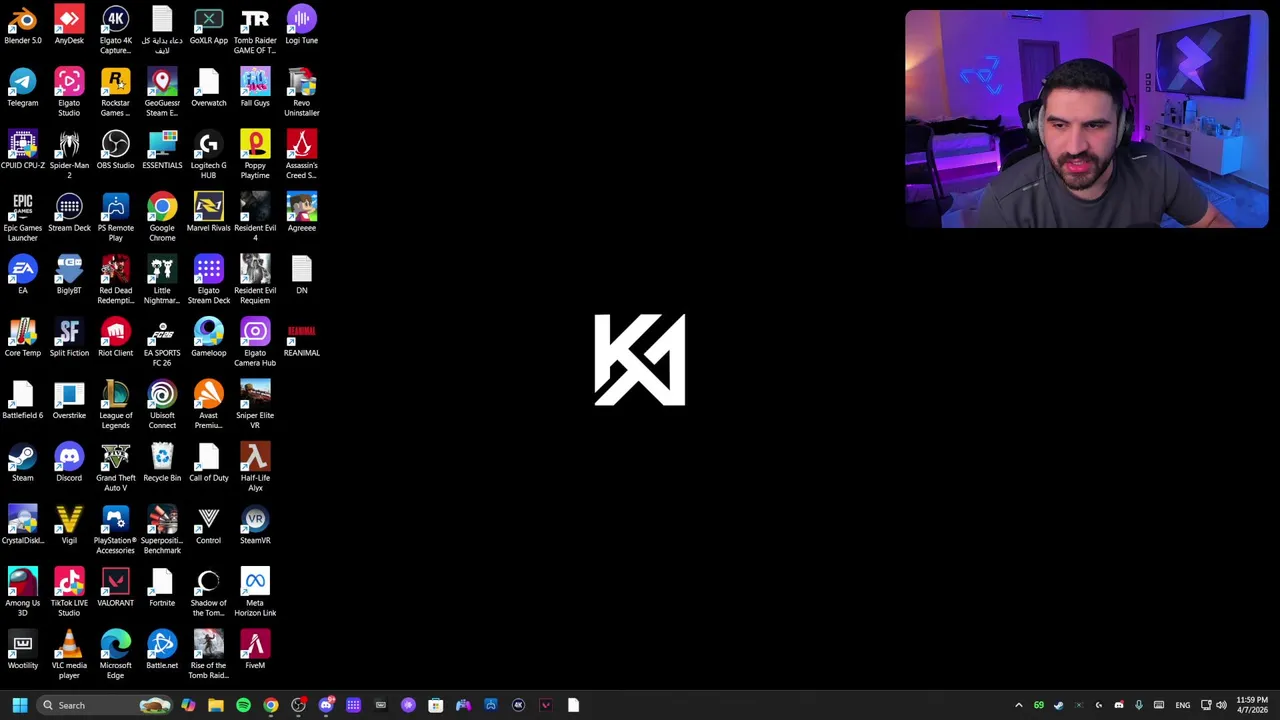The width and height of the screenshot is (1280, 720).
Task: Launch Resident Evil 4 desktop shortcut
Action: [255, 218]
